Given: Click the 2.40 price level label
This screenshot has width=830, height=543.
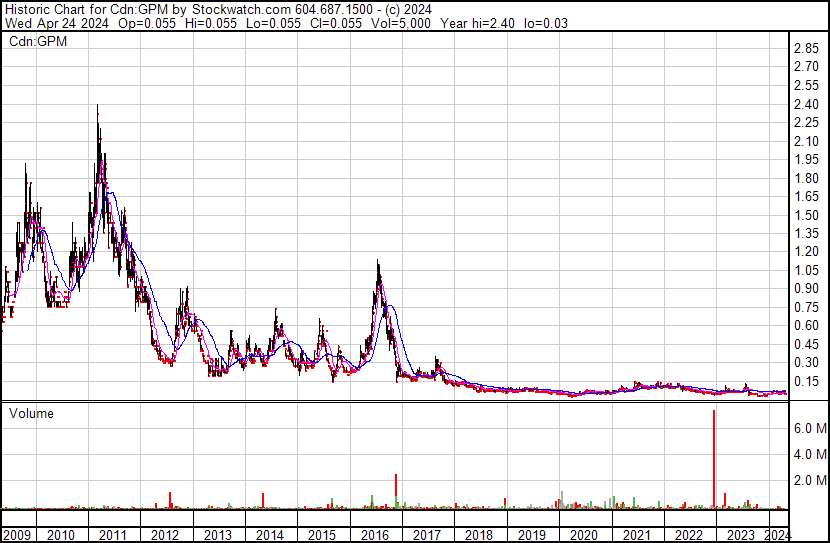Looking at the screenshot, I should [806, 104].
